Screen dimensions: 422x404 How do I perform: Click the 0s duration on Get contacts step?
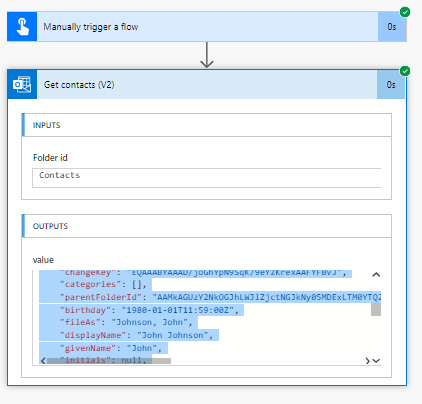point(391,85)
